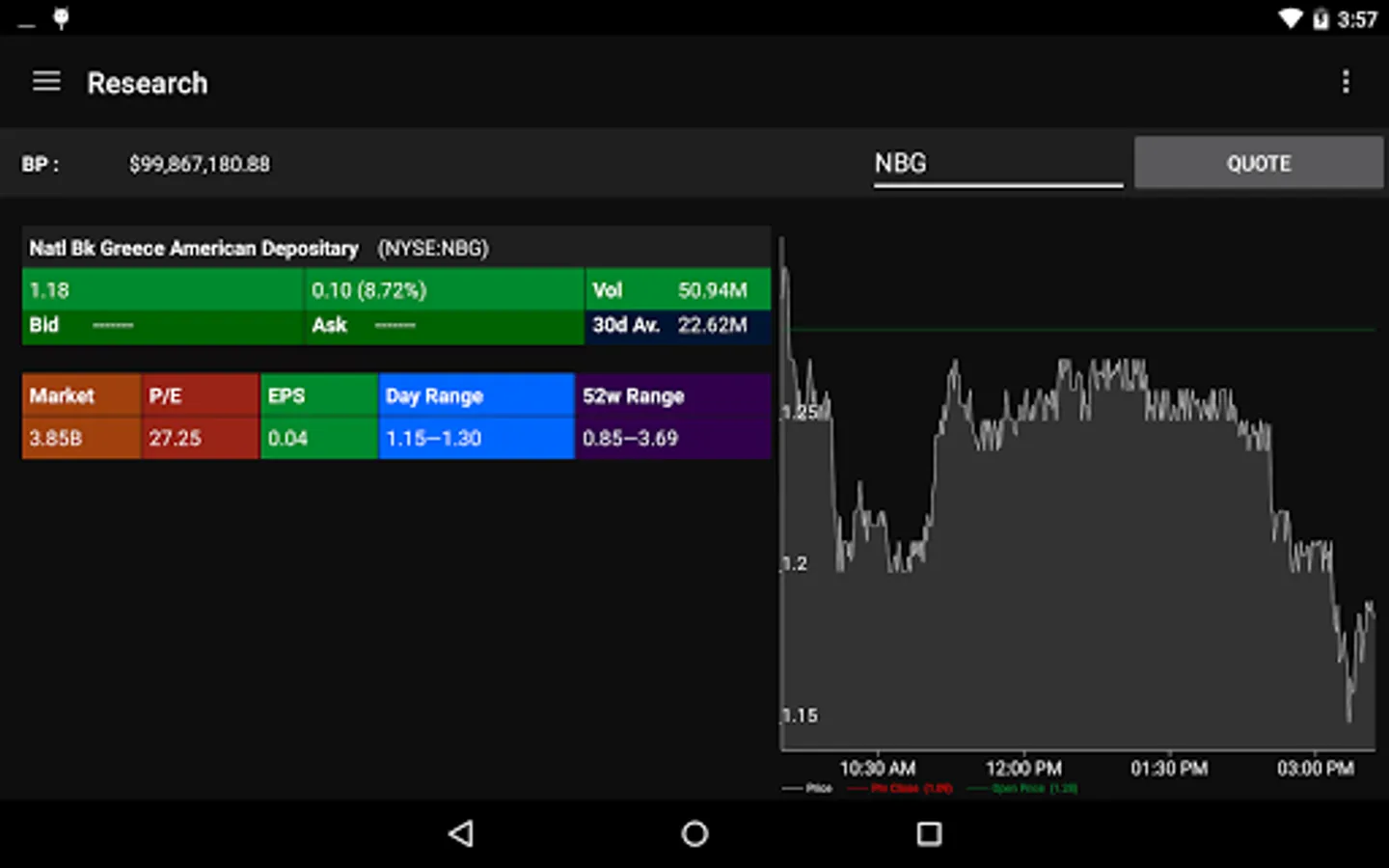The image size is (1389, 868).
Task: Tap the EPS header cell
Action: click(x=319, y=395)
